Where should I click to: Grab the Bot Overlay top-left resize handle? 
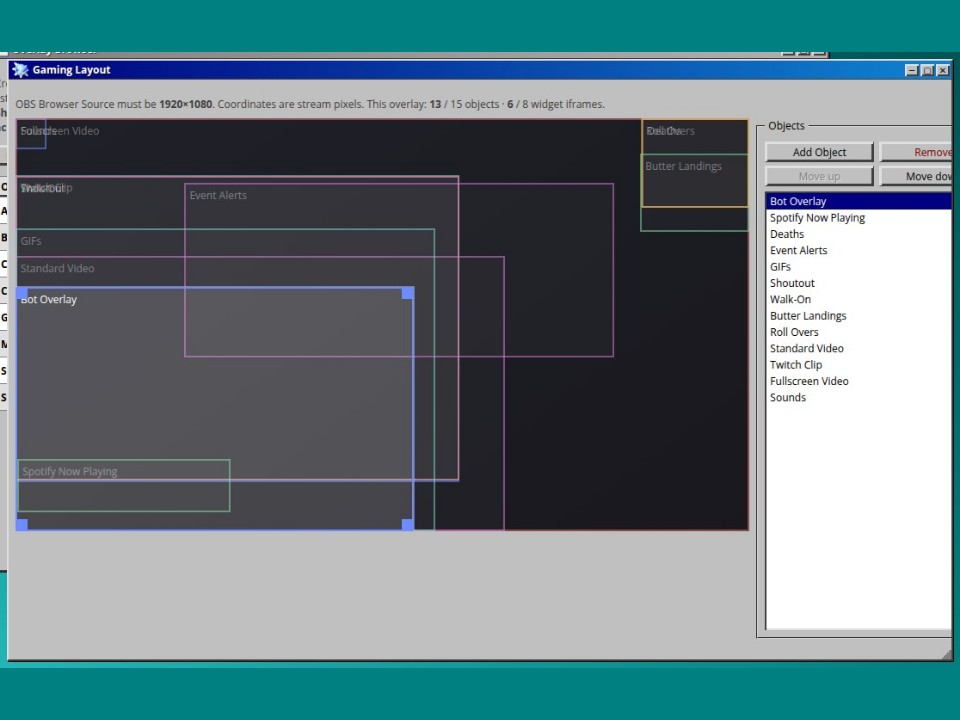pos(22,293)
